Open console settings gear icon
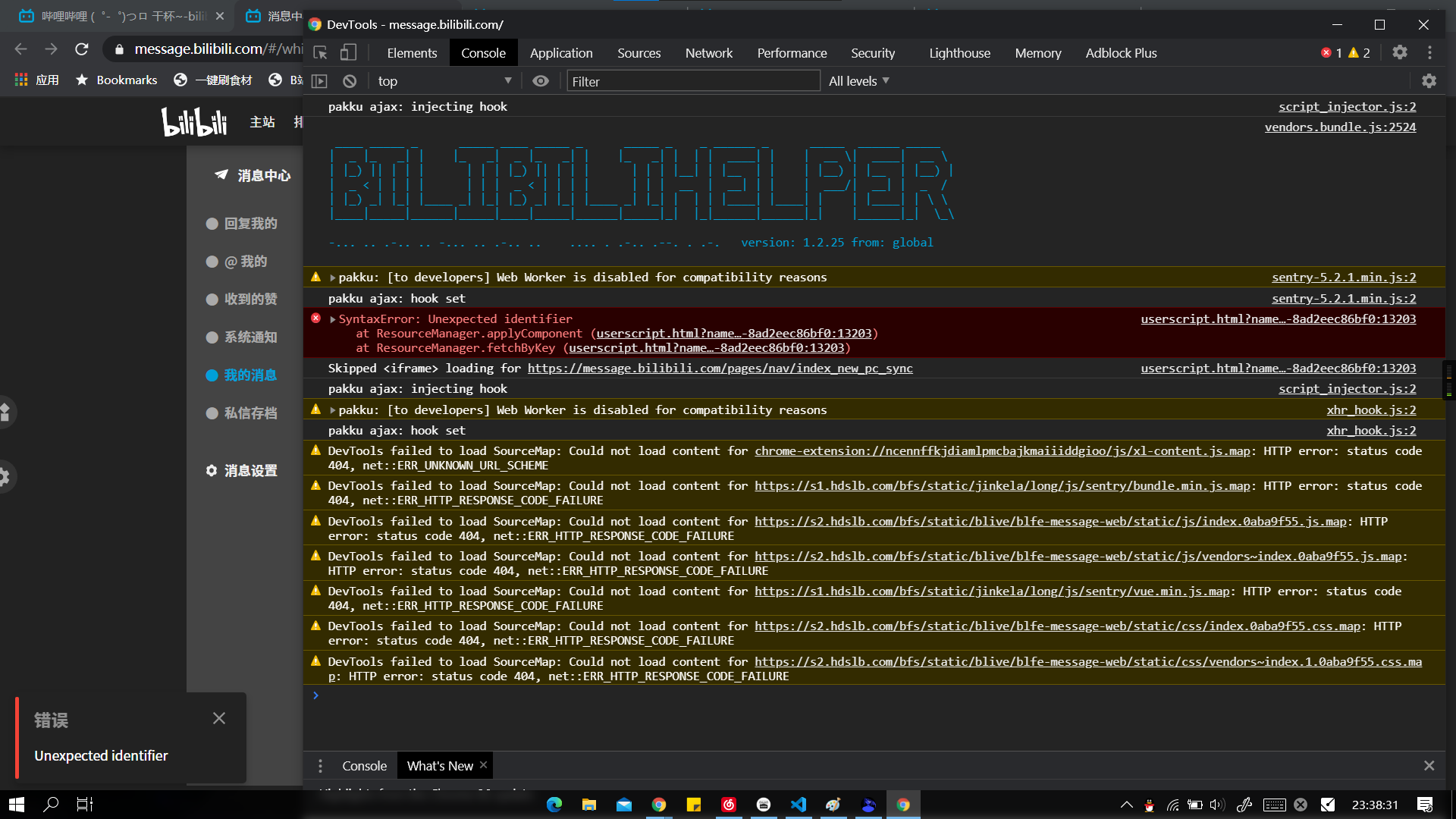1456x819 pixels. (1429, 81)
